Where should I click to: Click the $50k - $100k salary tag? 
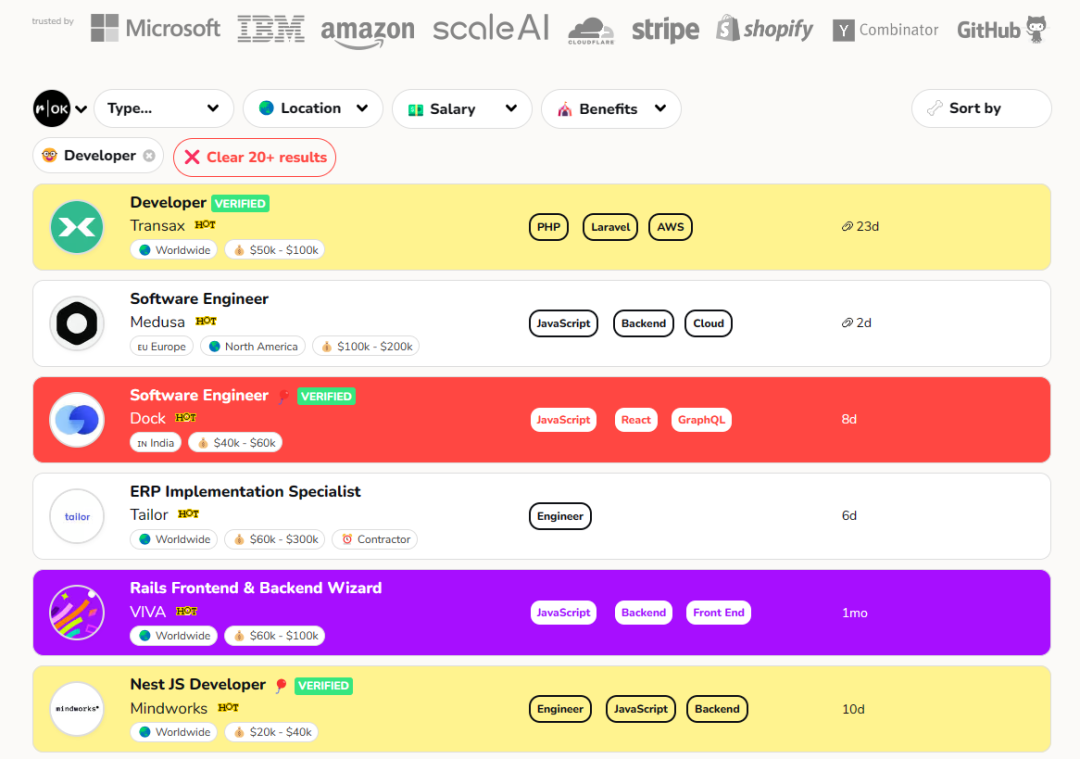coord(275,250)
